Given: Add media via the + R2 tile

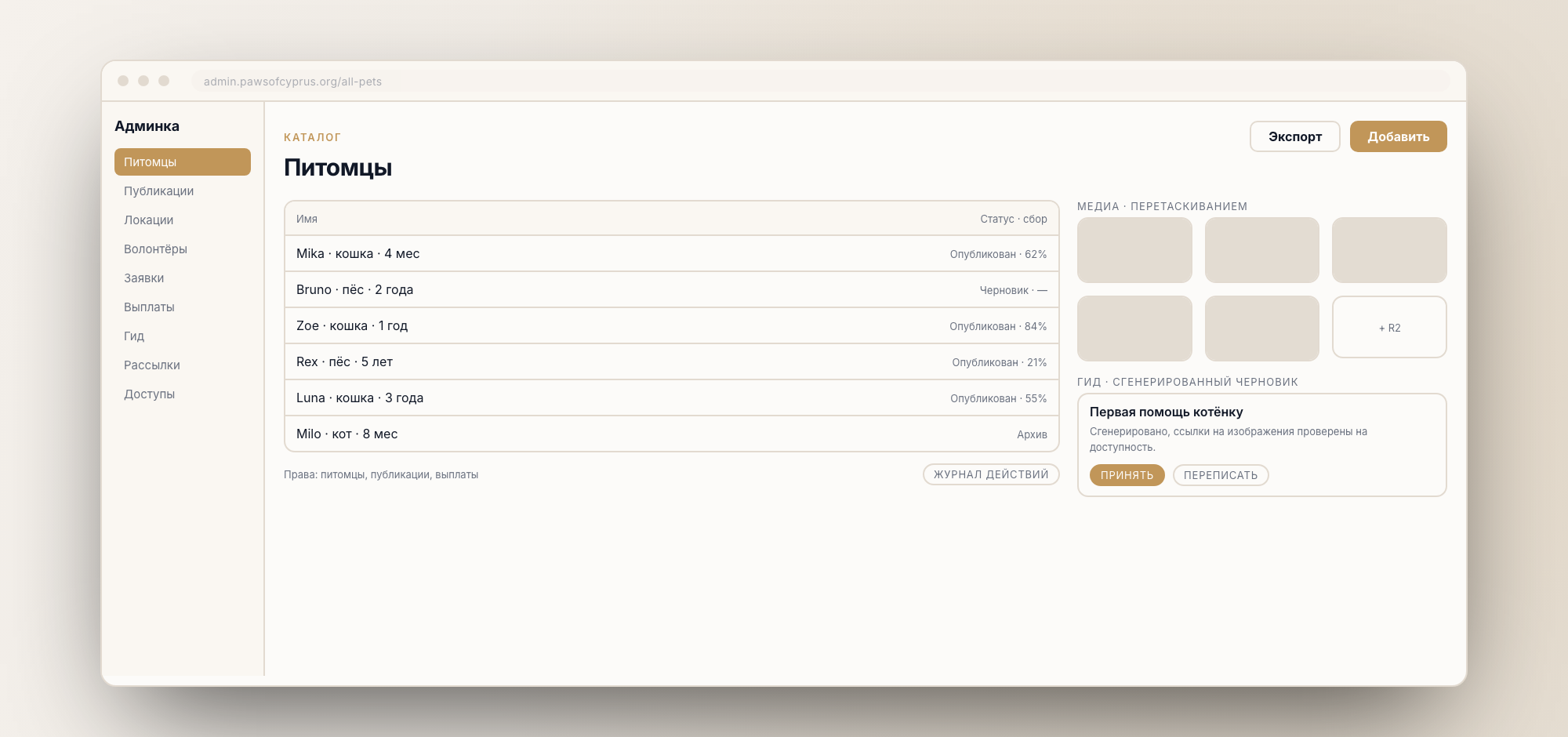Looking at the screenshot, I should tap(1389, 327).
